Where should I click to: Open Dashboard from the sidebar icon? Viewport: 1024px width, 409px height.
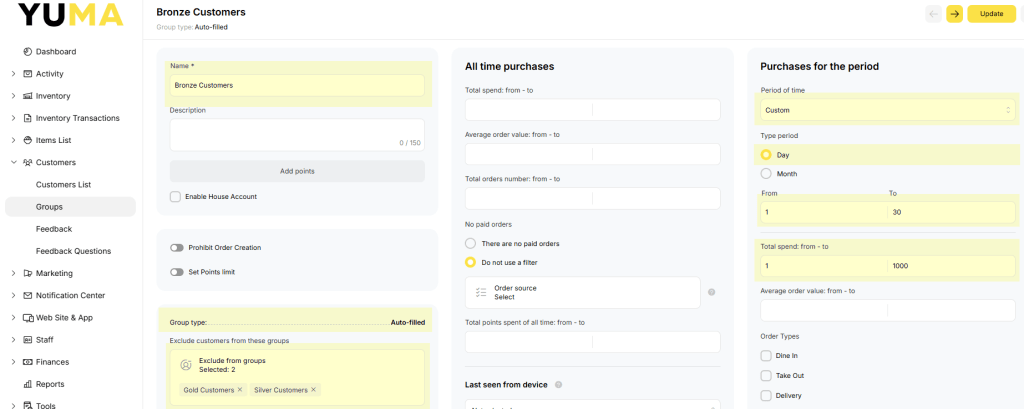tap(27, 52)
